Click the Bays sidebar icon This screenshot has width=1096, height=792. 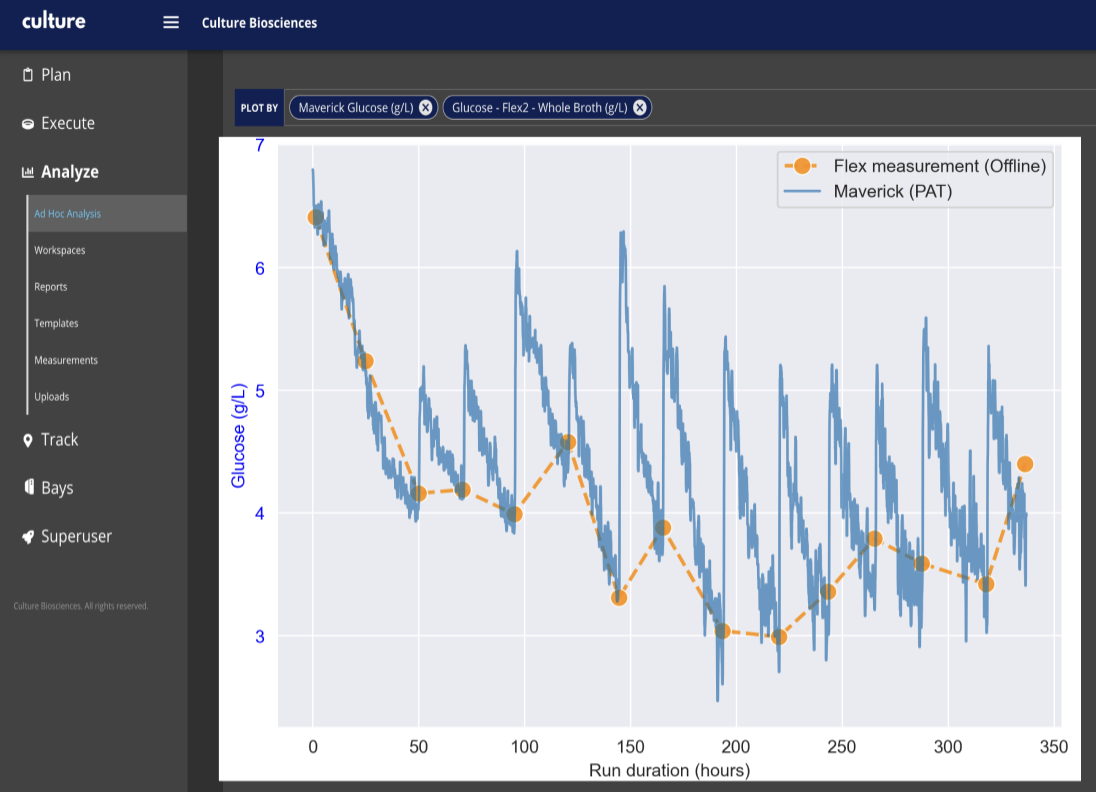click(x=29, y=488)
